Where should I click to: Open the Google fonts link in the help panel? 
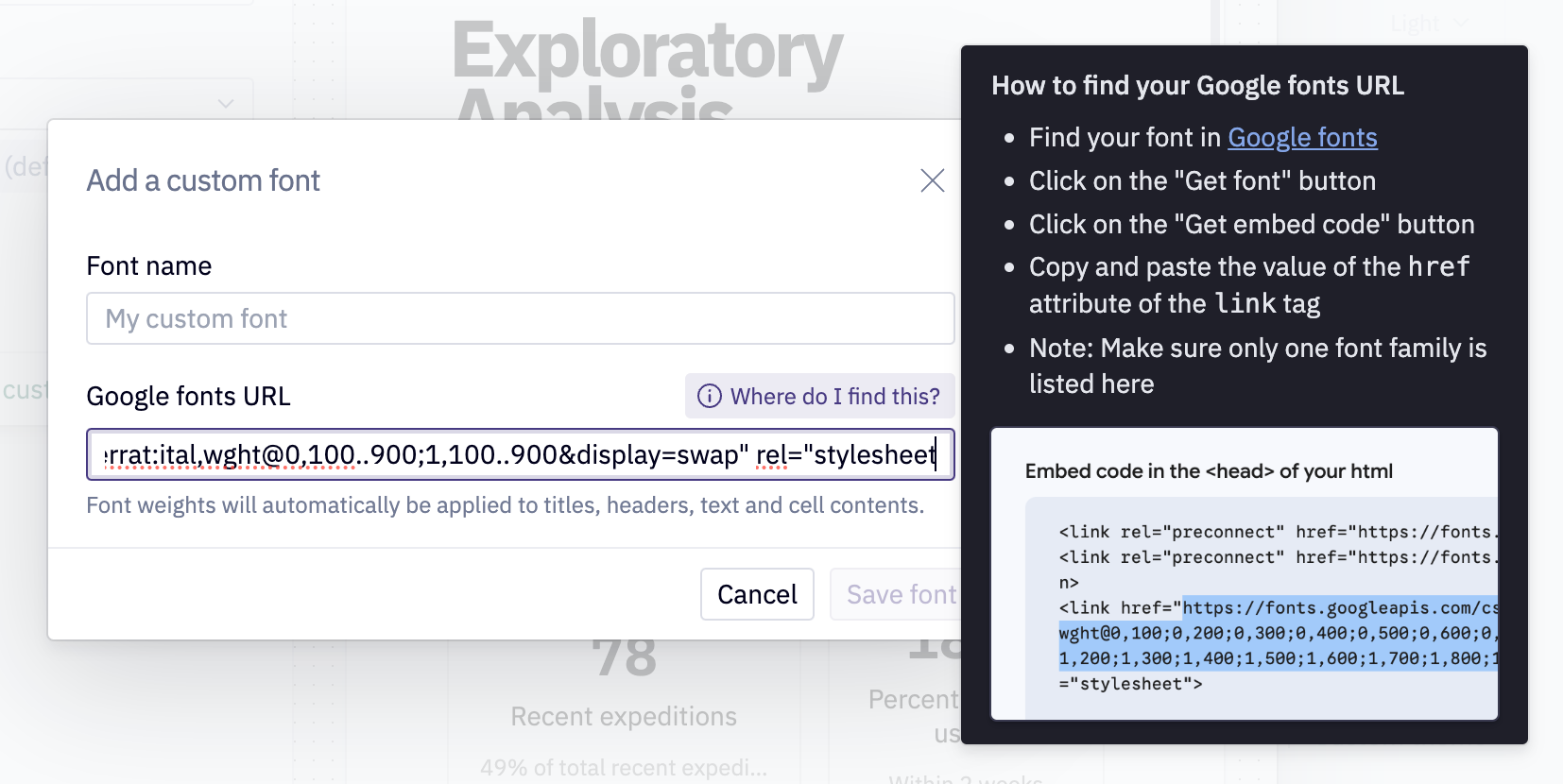[1301, 138]
